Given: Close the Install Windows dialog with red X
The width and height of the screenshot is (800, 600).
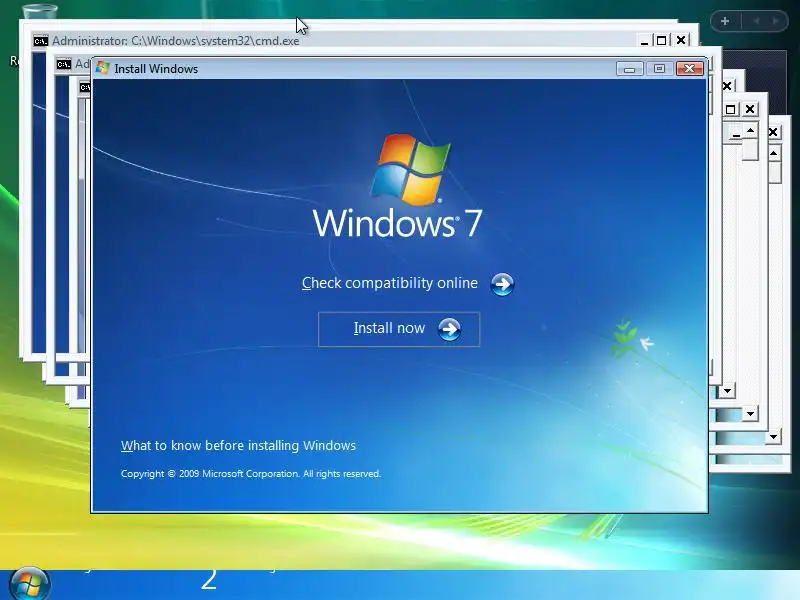Looking at the screenshot, I should point(690,68).
